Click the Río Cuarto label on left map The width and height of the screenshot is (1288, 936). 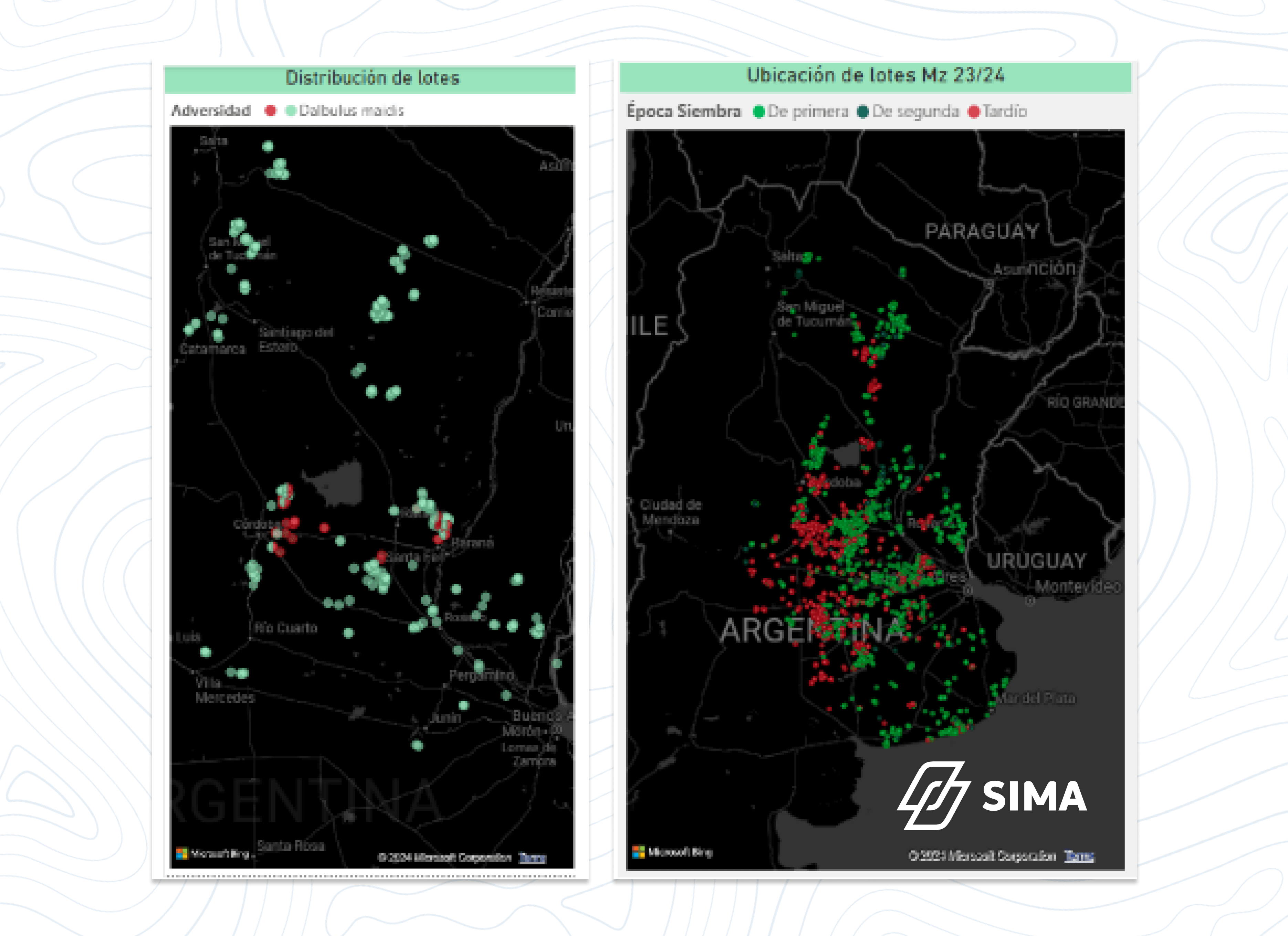pos(286,627)
